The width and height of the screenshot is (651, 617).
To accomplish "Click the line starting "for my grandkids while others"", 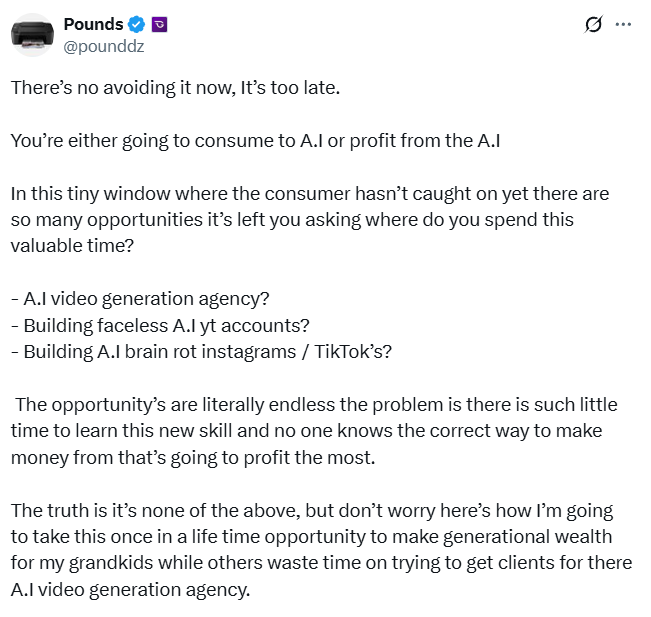I will 320,563.
